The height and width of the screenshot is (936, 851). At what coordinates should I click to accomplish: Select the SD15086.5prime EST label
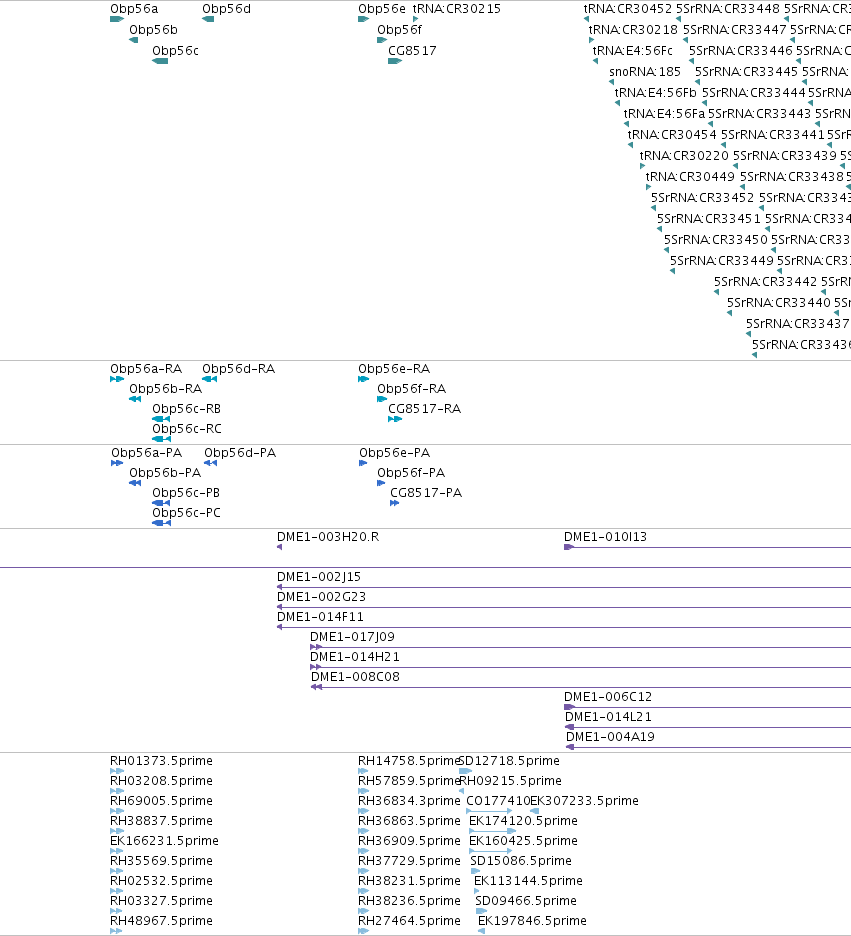tap(521, 861)
